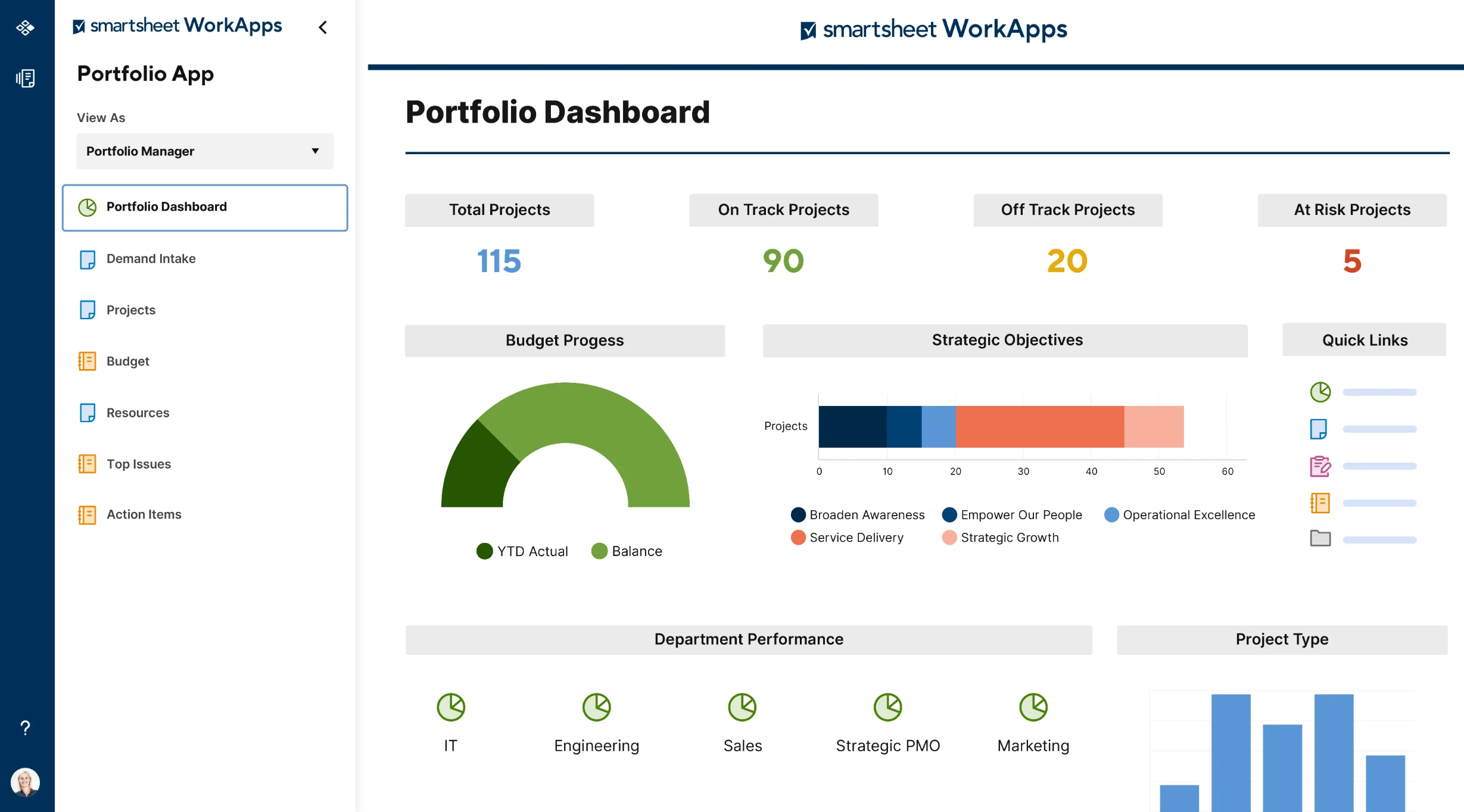Toggle the Operational Excellence legend entry
The image size is (1464, 812).
[x=1179, y=515]
